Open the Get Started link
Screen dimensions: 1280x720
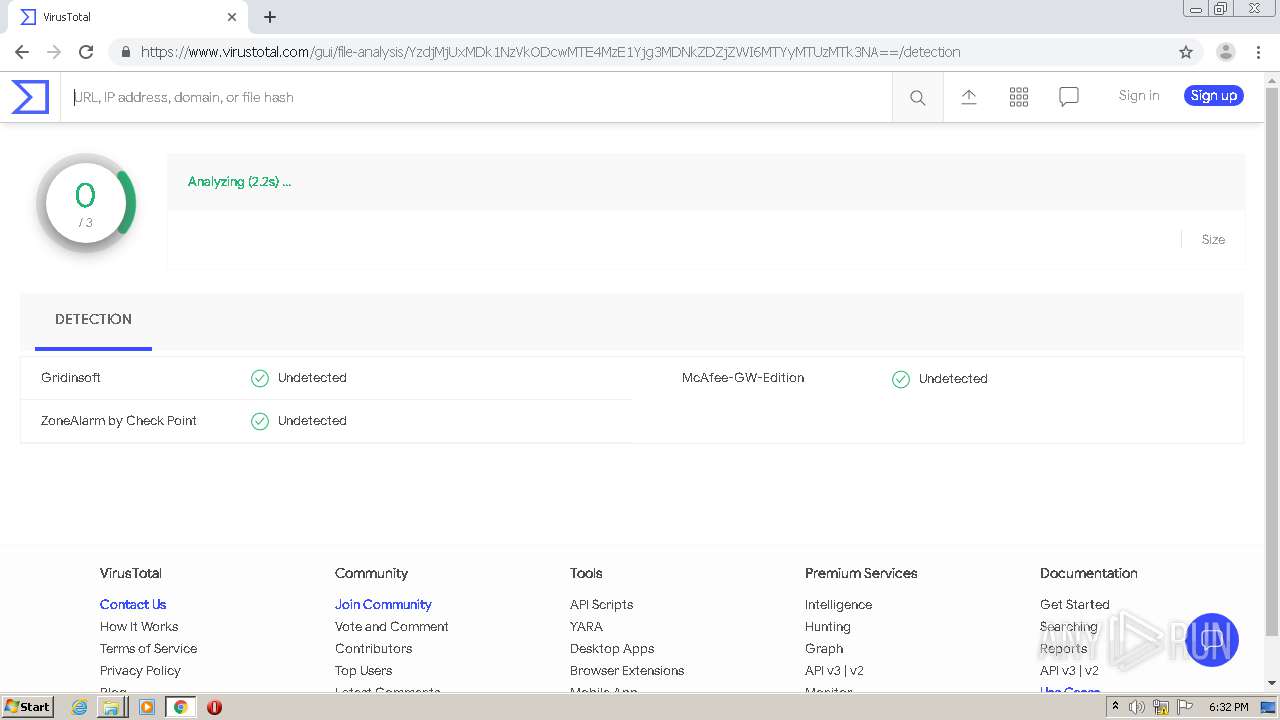coord(1074,605)
